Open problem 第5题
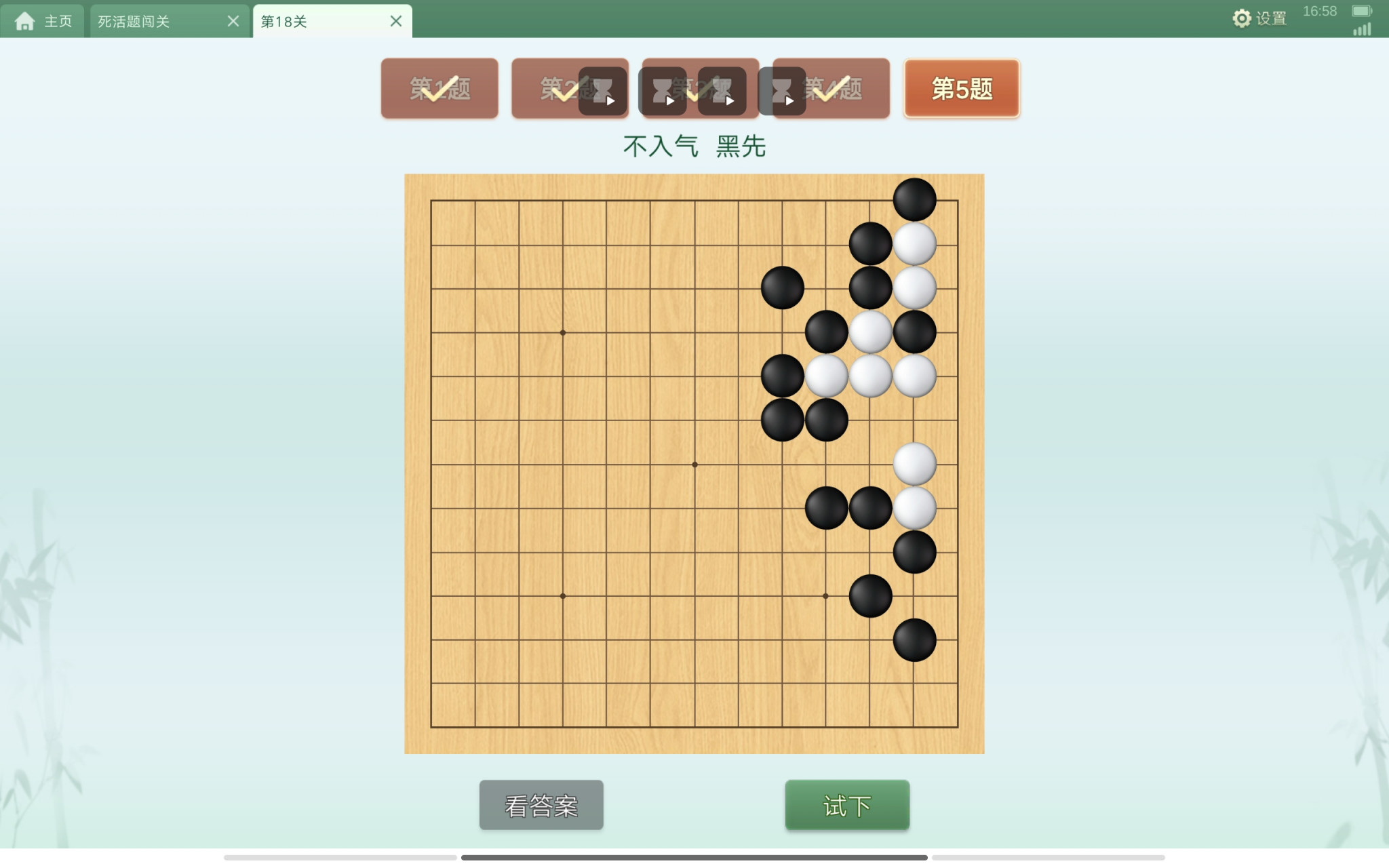Image resolution: width=1389 pixels, height=868 pixels. 961,88
